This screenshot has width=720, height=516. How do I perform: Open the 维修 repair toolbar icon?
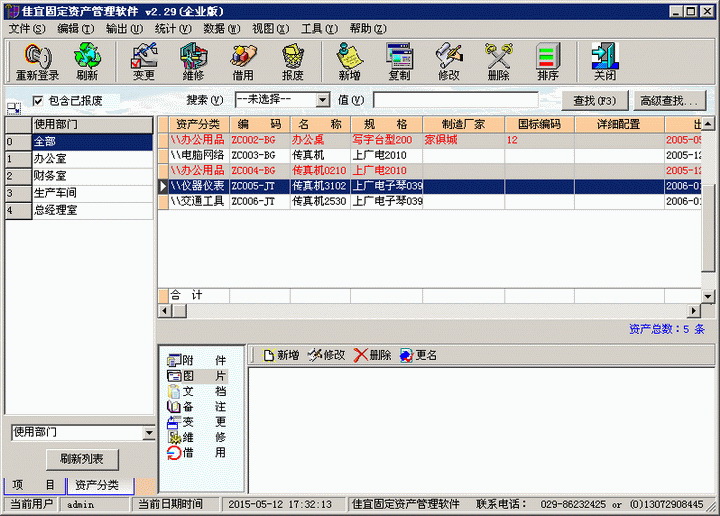pyautogui.click(x=193, y=62)
